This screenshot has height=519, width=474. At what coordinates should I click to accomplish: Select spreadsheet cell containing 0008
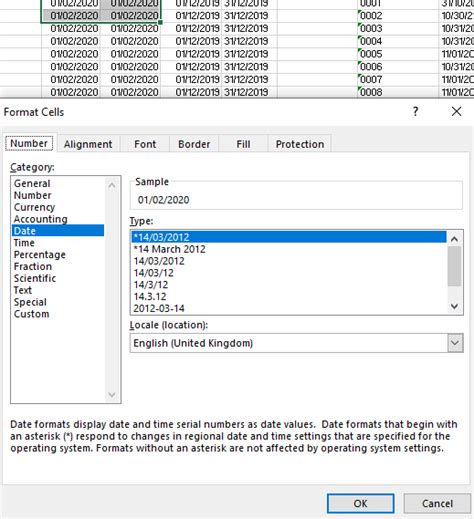pyautogui.click(x=398, y=92)
